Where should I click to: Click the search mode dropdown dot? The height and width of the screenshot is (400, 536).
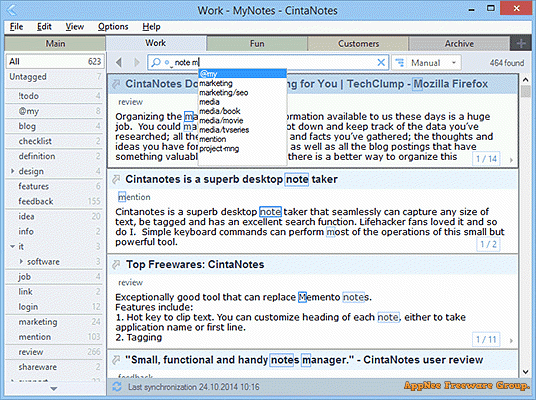(168, 63)
